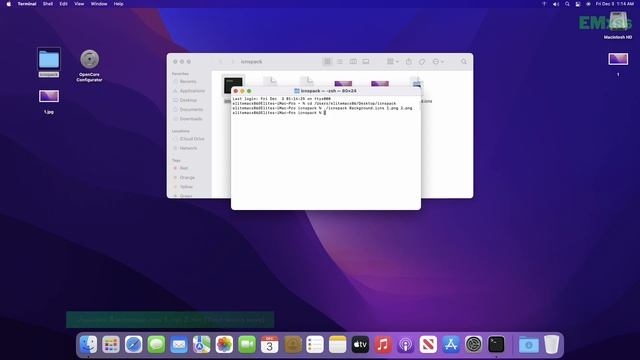Image resolution: width=640 pixels, height=360 pixels.
Task: Open App Store from the Dock
Action: [x=451, y=344]
